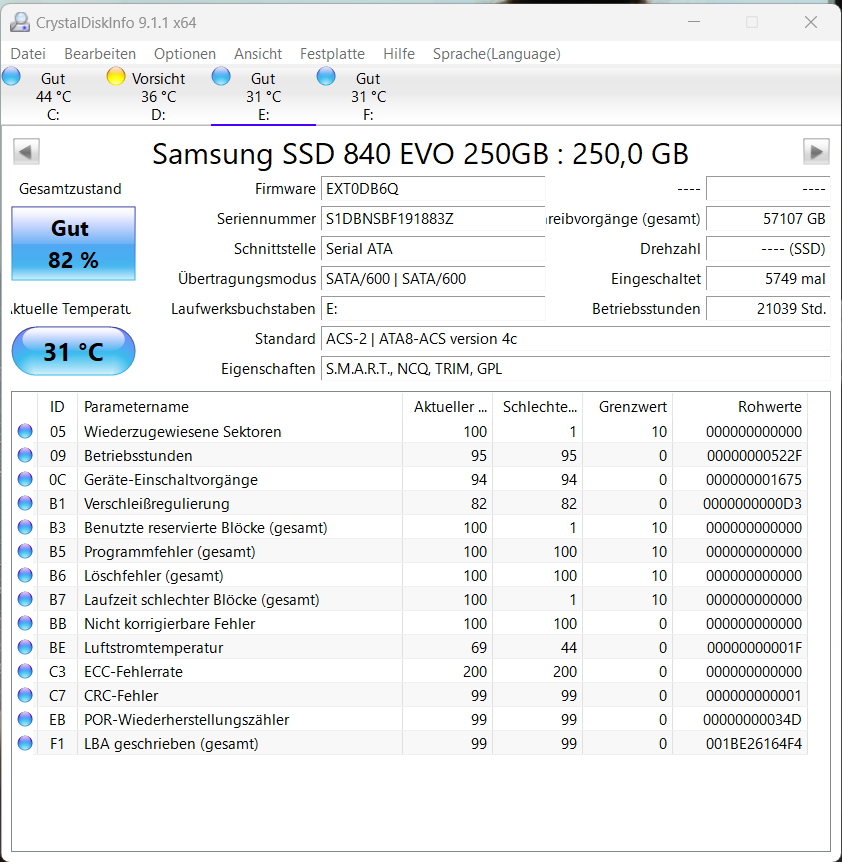Click the Übertragungsmodus field SATA/600 | SATA/600

[433, 279]
